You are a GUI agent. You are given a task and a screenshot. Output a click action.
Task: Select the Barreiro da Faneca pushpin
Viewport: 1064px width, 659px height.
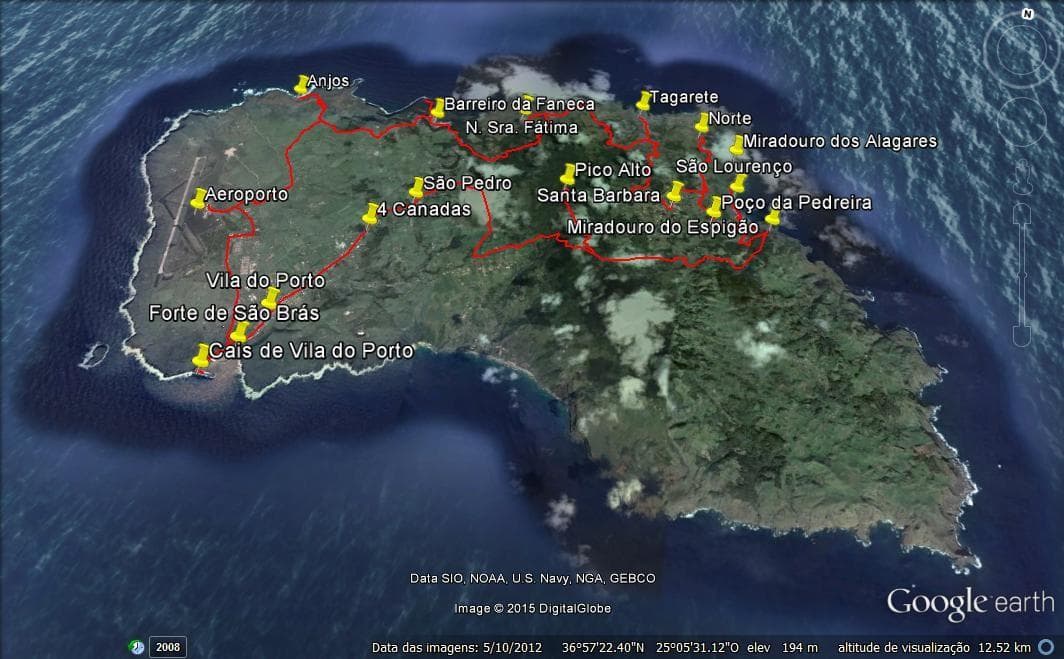[438, 108]
